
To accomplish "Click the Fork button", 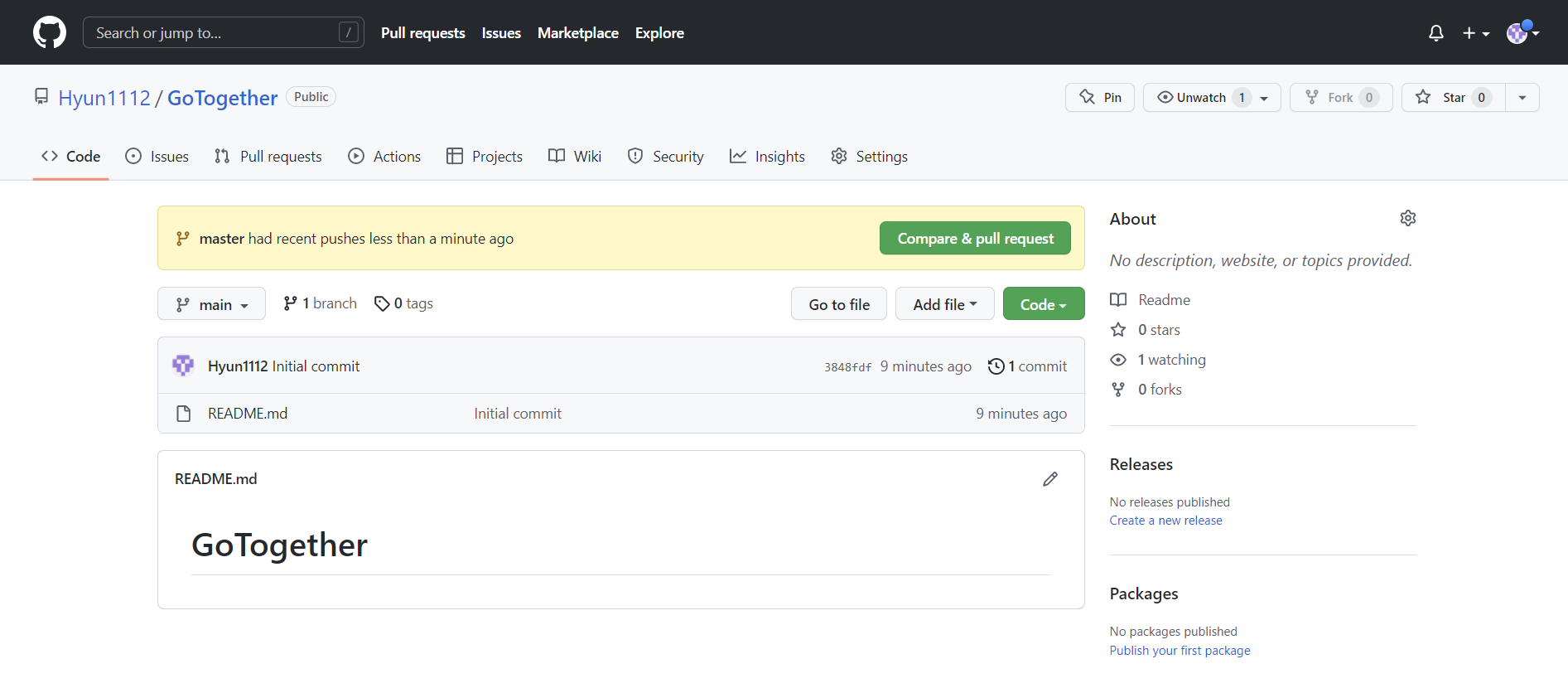I will click(1341, 97).
